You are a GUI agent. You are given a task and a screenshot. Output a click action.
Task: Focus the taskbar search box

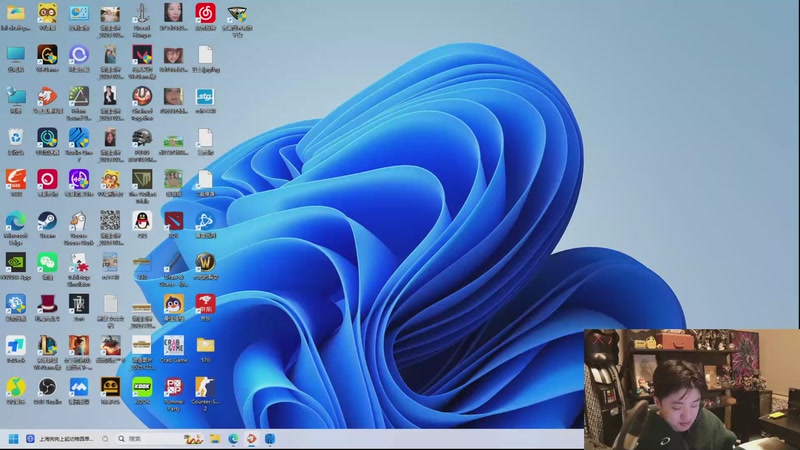pyautogui.click(x=159, y=439)
